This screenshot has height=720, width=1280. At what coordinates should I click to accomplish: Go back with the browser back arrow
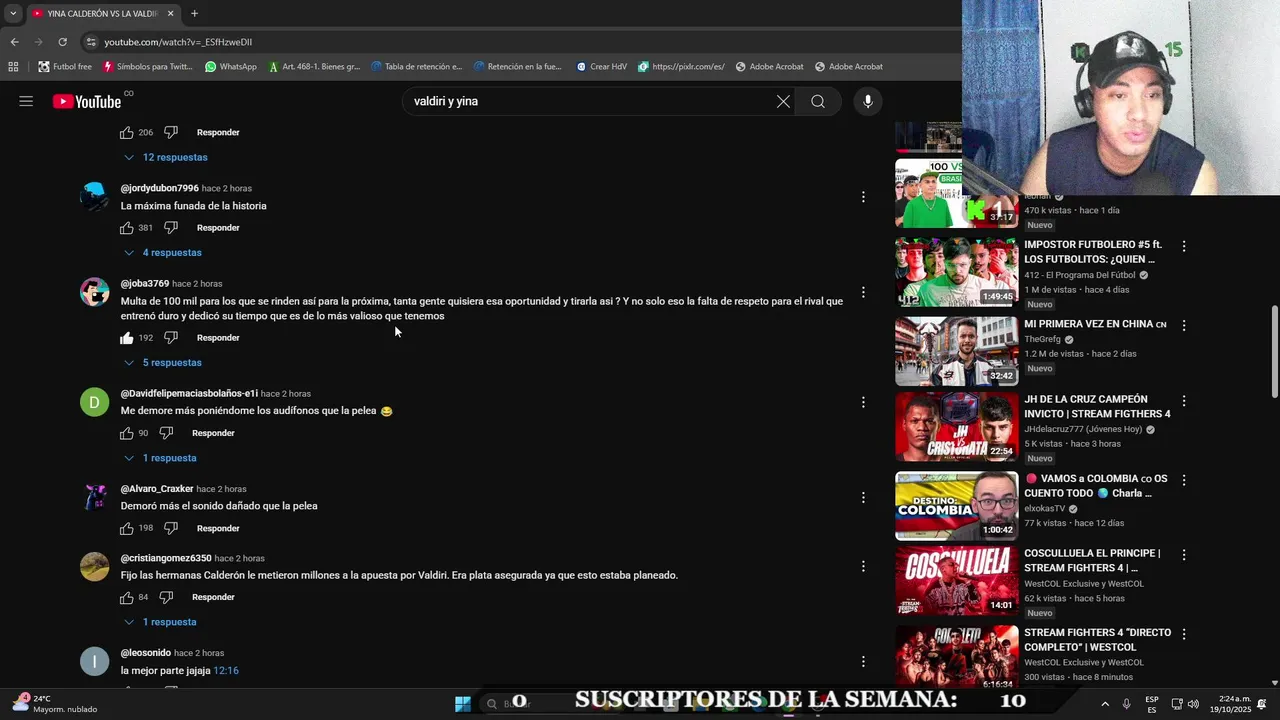click(14, 42)
